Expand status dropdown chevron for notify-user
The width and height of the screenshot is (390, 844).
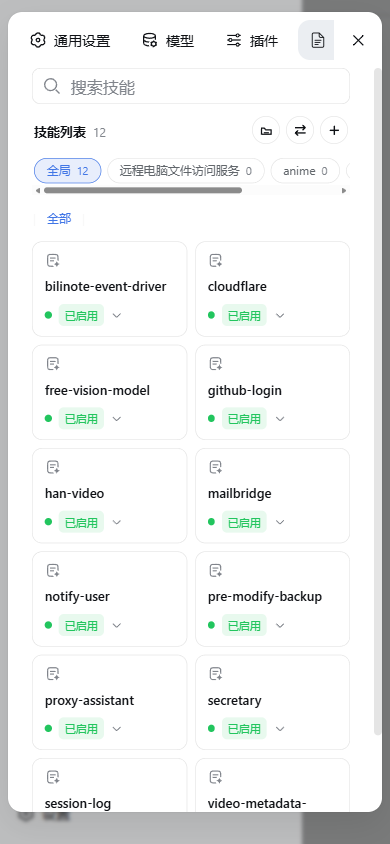point(117,625)
